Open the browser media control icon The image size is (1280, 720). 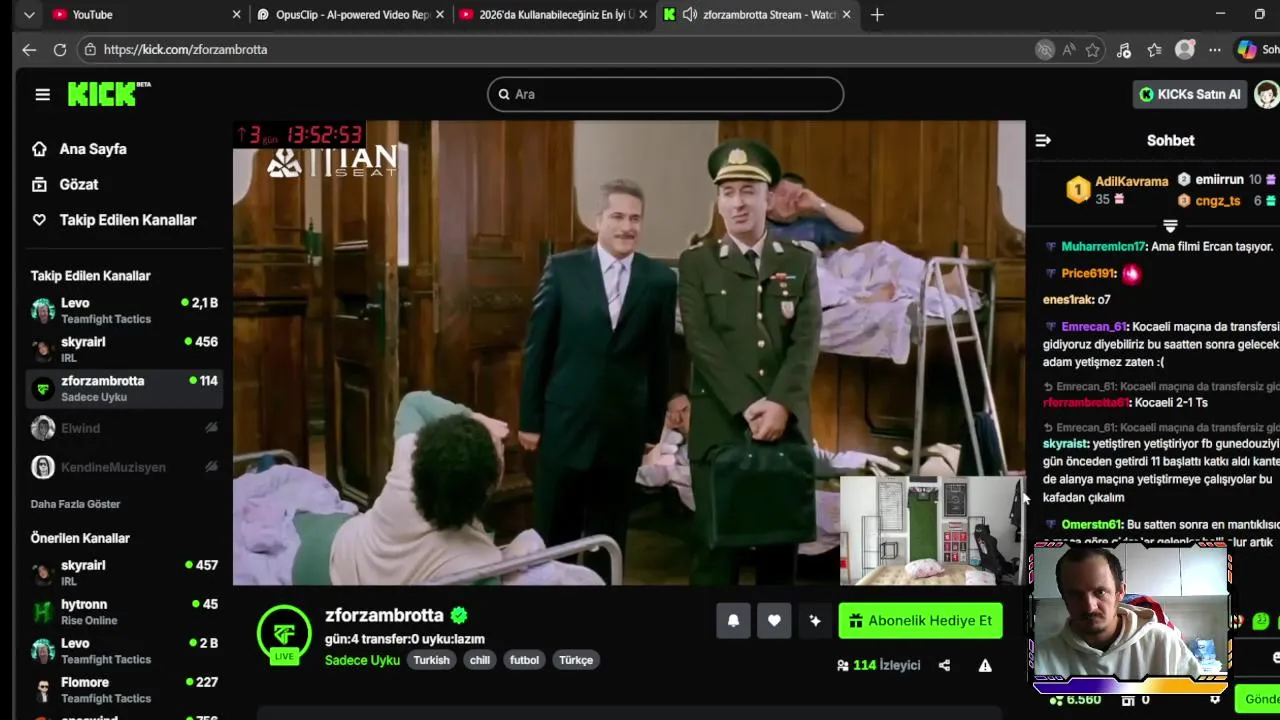(x=1124, y=49)
